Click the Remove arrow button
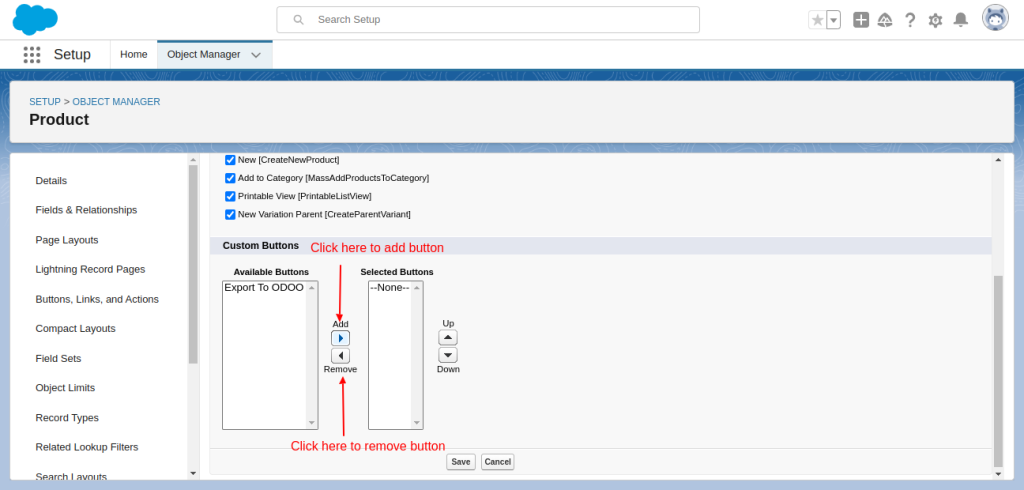 (x=340, y=355)
